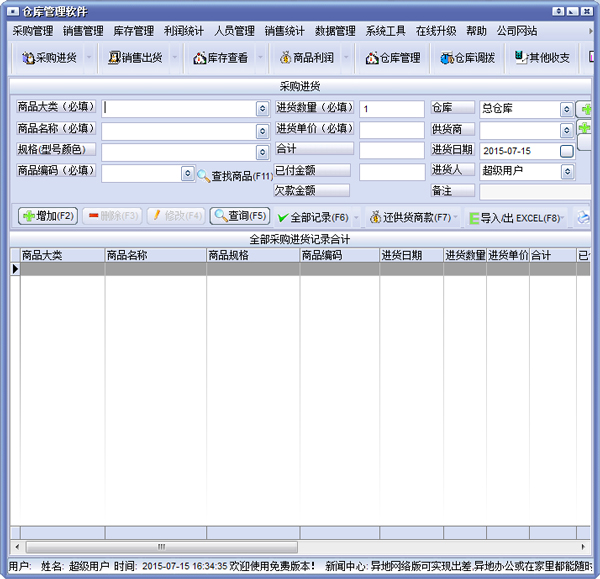The image size is (600, 579).
Task: Focus the 备注 input field
Action: tap(535, 192)
